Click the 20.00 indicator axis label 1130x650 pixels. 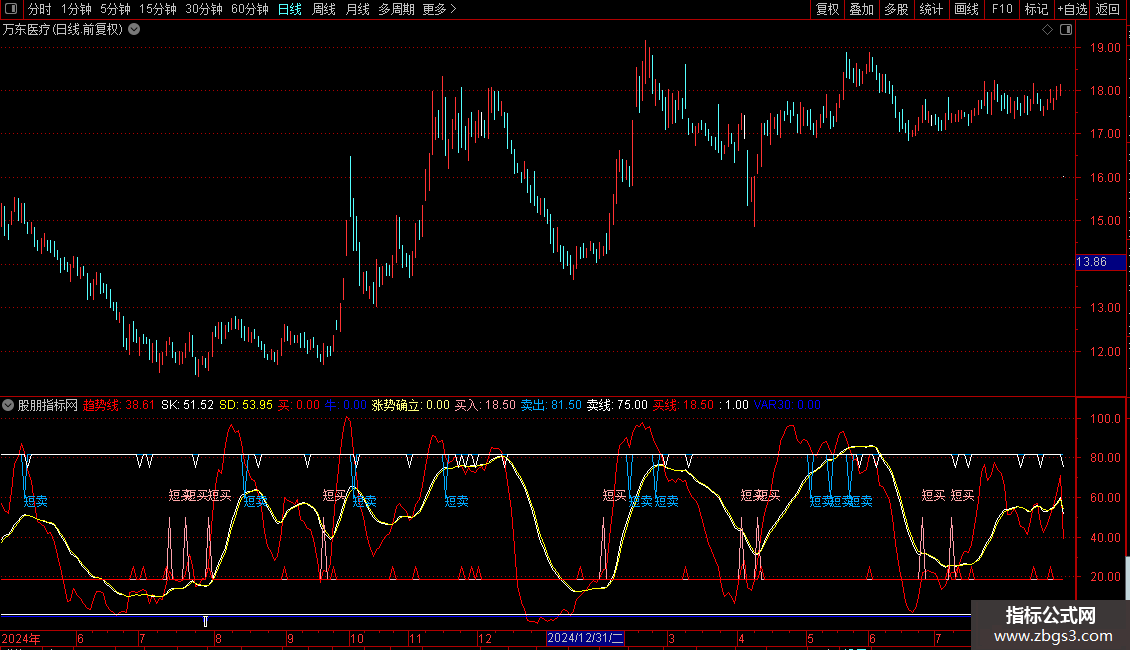[1105, 576]
